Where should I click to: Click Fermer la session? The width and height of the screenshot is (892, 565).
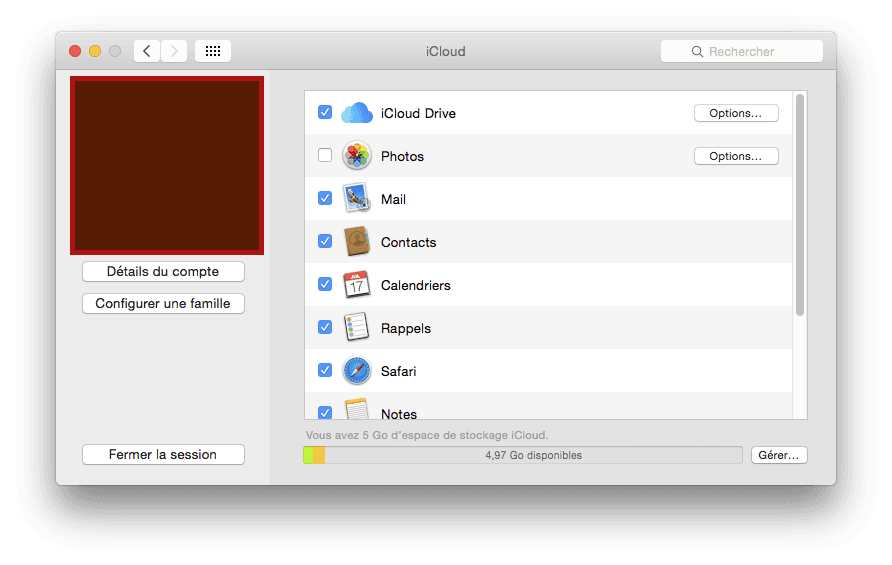point(163,455)
